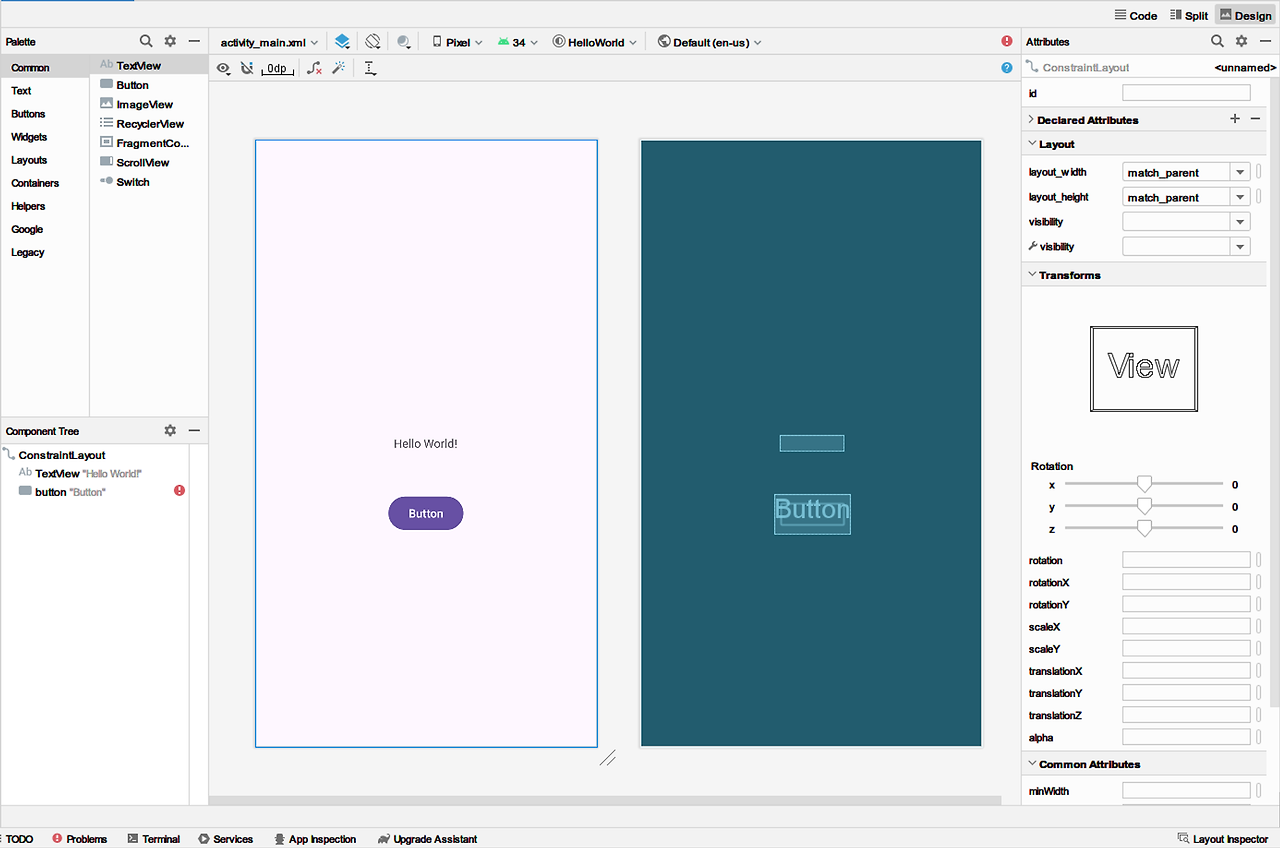Click canvas resize handle below blueprint
The image size is (1280, 848).
(607, 758)
